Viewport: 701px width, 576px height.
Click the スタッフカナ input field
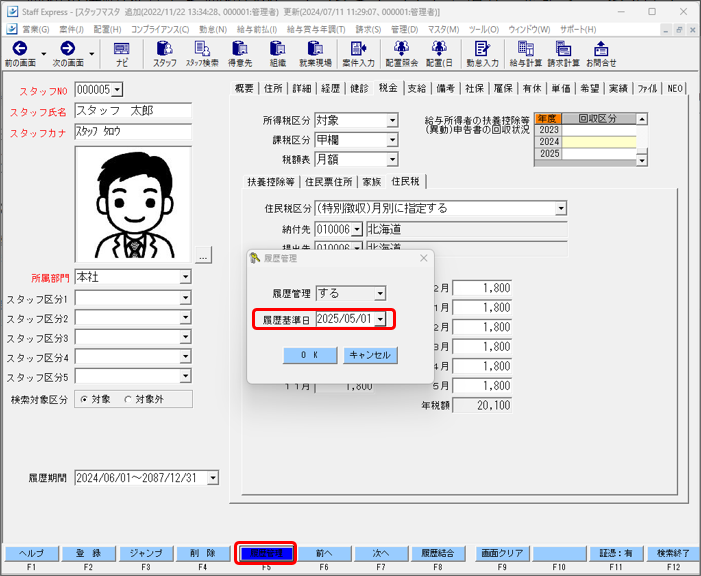pyautogui.click(x=133, y=131)
